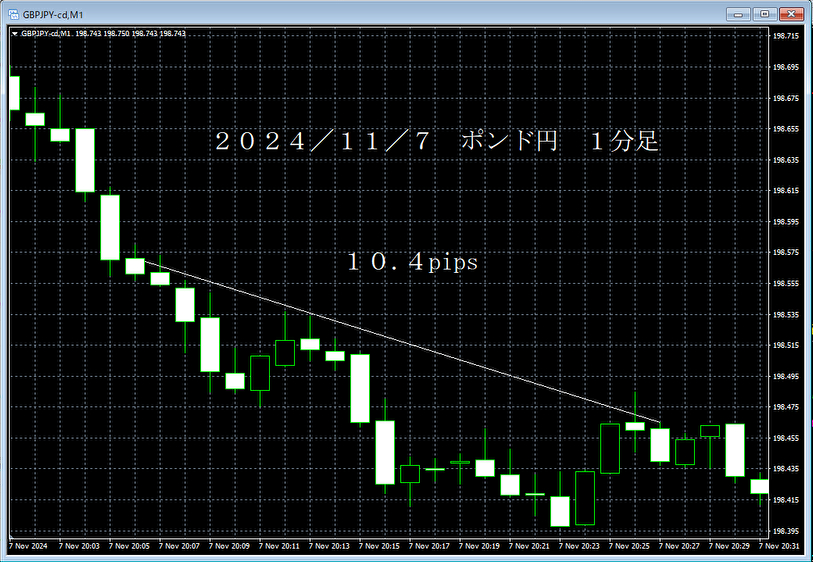Image resolution: width=813 pixels, height=562 pixels.
Task: Click price axis value 198.575
Action: click(x=786, y=252)
